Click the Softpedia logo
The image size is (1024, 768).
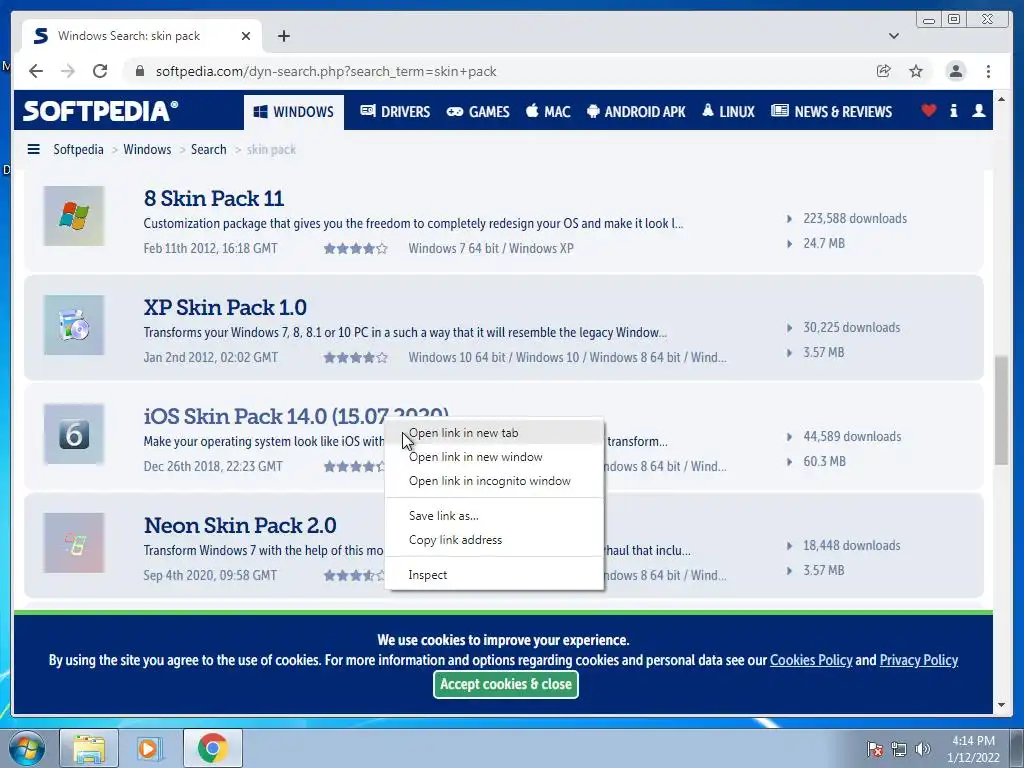click(x=100, y=110)
